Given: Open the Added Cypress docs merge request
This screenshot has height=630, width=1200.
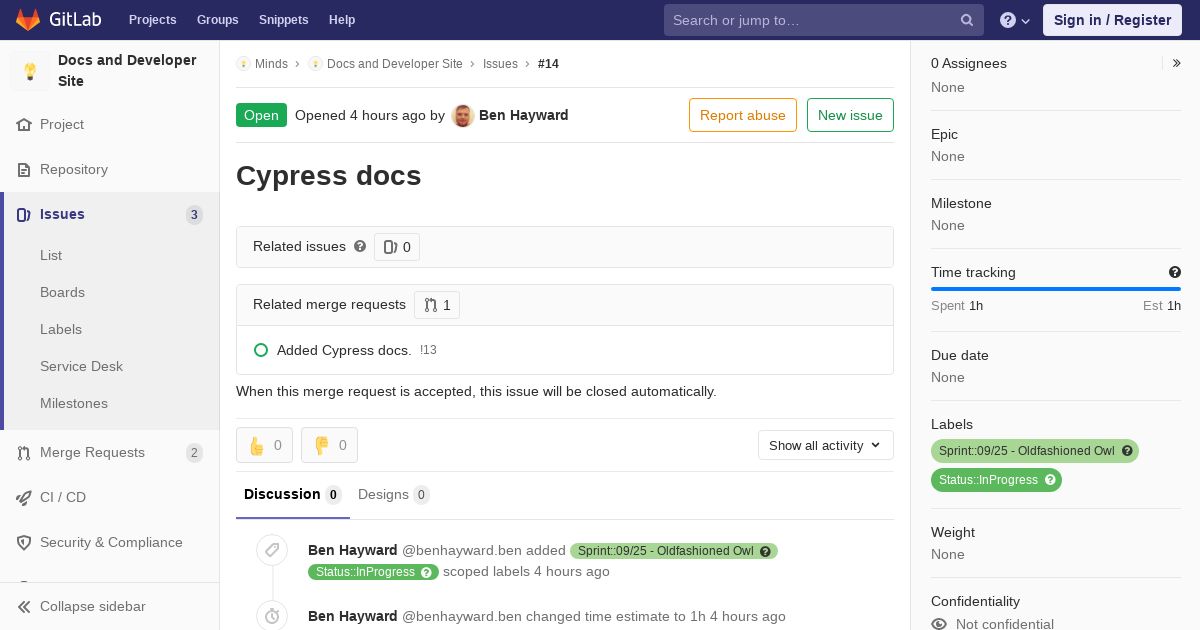Looking at the screenshot, I should [x=344, y=350].
